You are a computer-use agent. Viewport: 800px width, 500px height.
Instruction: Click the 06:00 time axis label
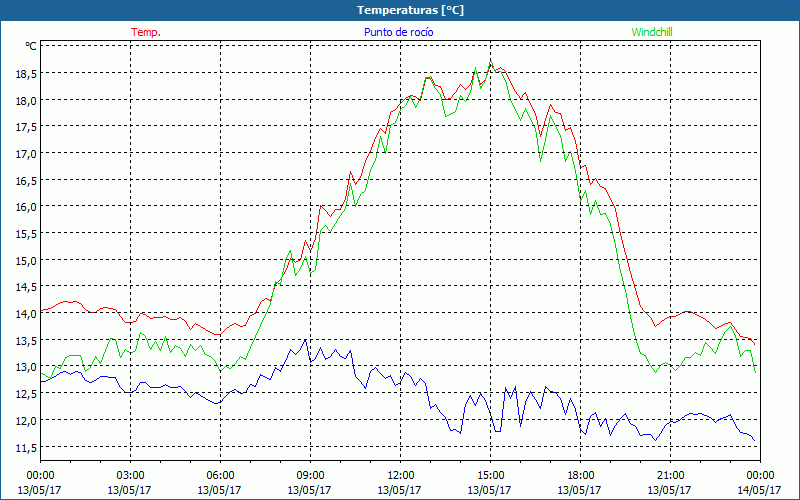tap(220, 475)
